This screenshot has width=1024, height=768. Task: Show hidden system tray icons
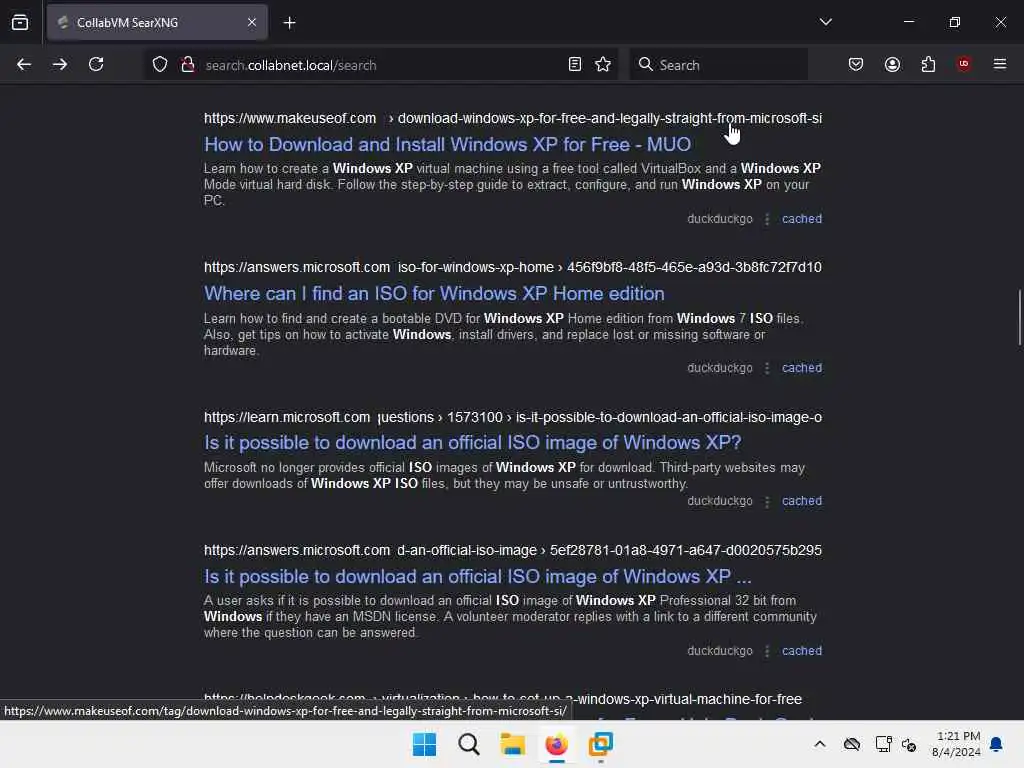point(820,744)
